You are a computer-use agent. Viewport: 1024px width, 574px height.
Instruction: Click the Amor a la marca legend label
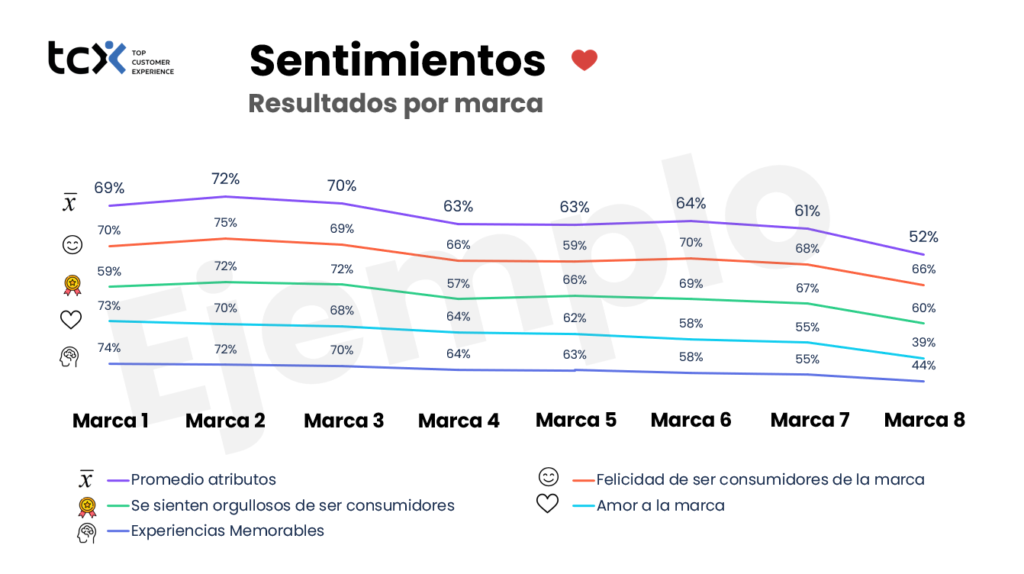click(x=660, y=505)
